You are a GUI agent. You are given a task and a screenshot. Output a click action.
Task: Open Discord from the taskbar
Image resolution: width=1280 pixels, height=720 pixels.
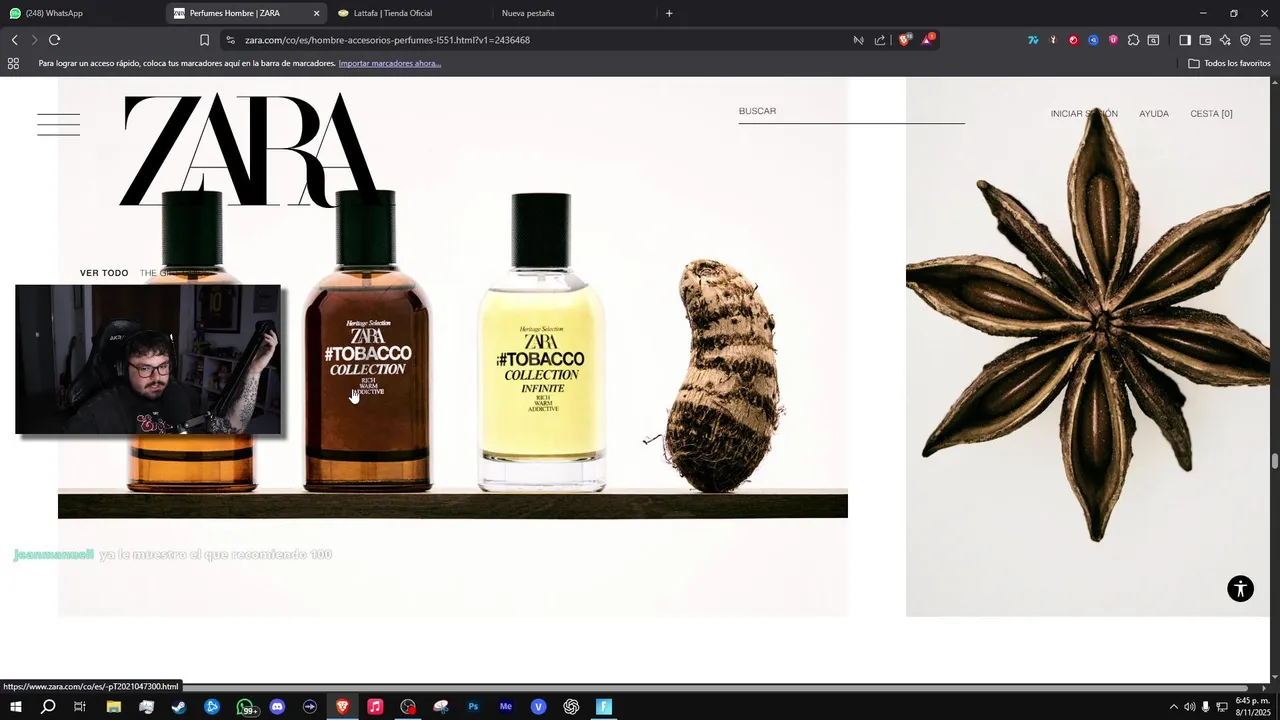pyautogui.click(x=277, y=707)
